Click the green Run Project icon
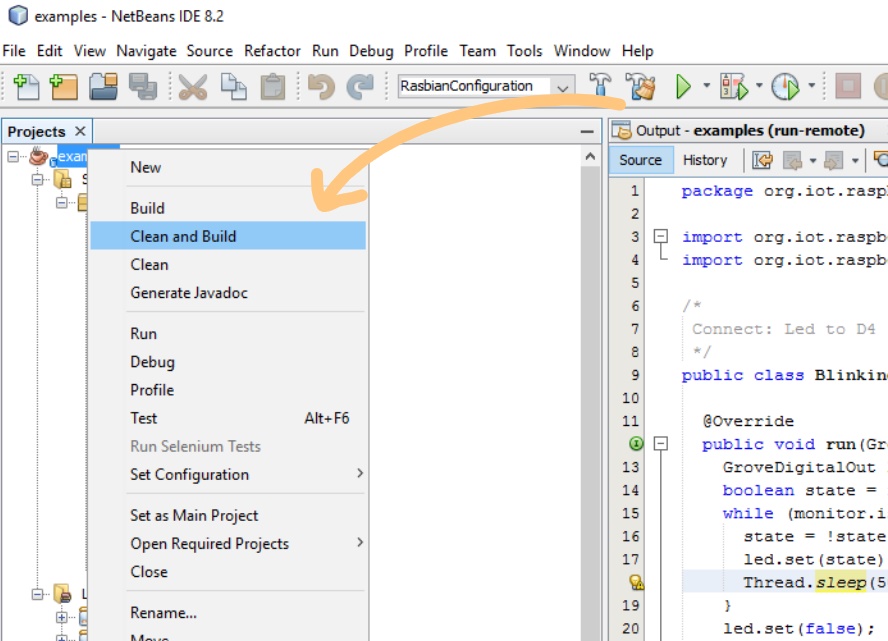The image size is (888, 641). click(684, 87)
